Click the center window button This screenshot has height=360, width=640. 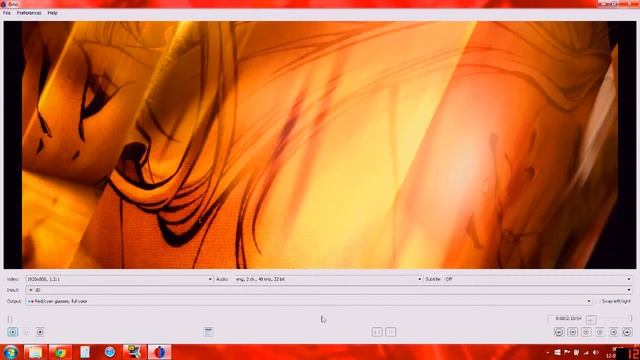pyautogui.click(x=391, y=332)
